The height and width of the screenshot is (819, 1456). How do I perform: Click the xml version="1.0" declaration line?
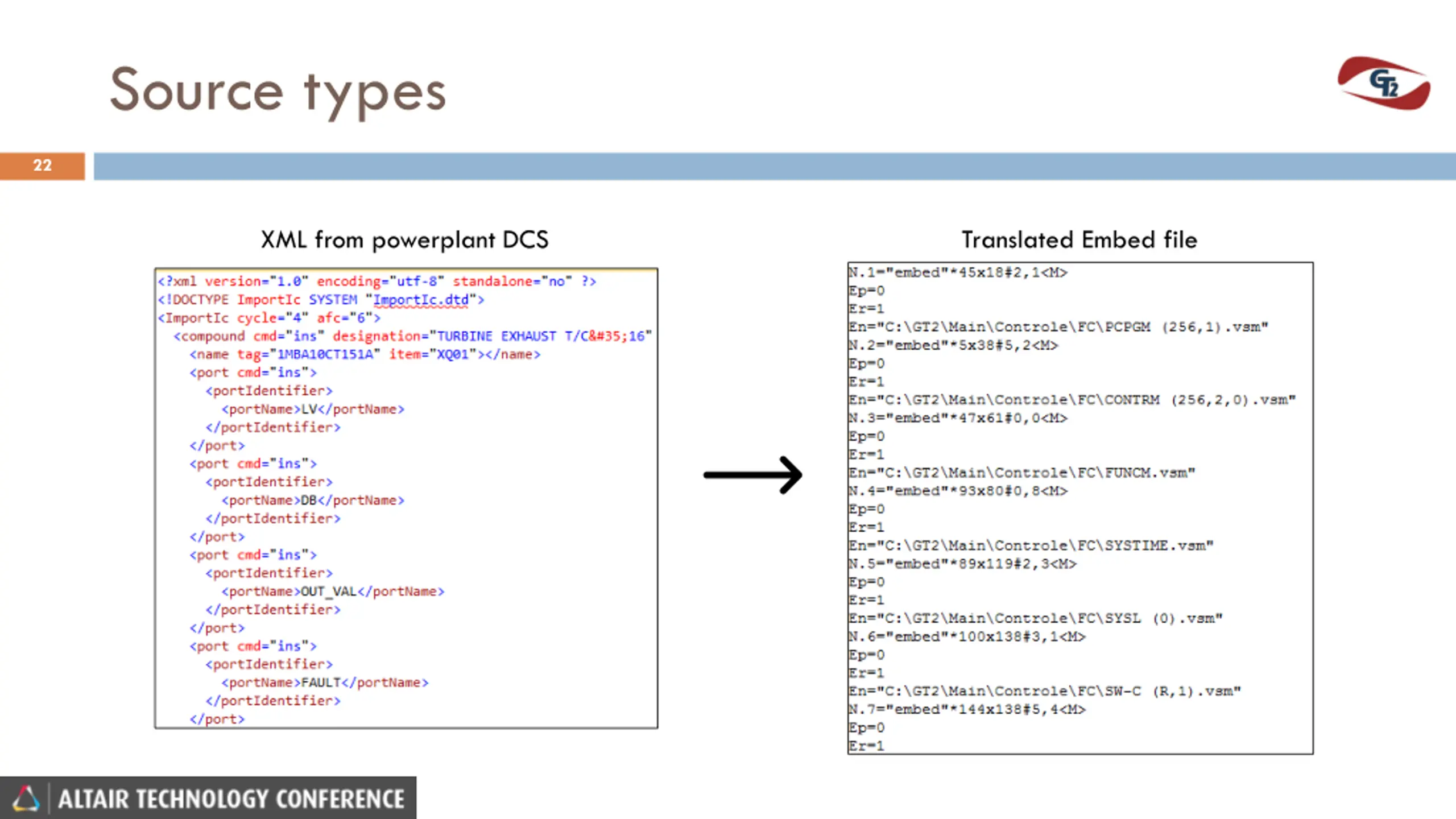(377, 281)
